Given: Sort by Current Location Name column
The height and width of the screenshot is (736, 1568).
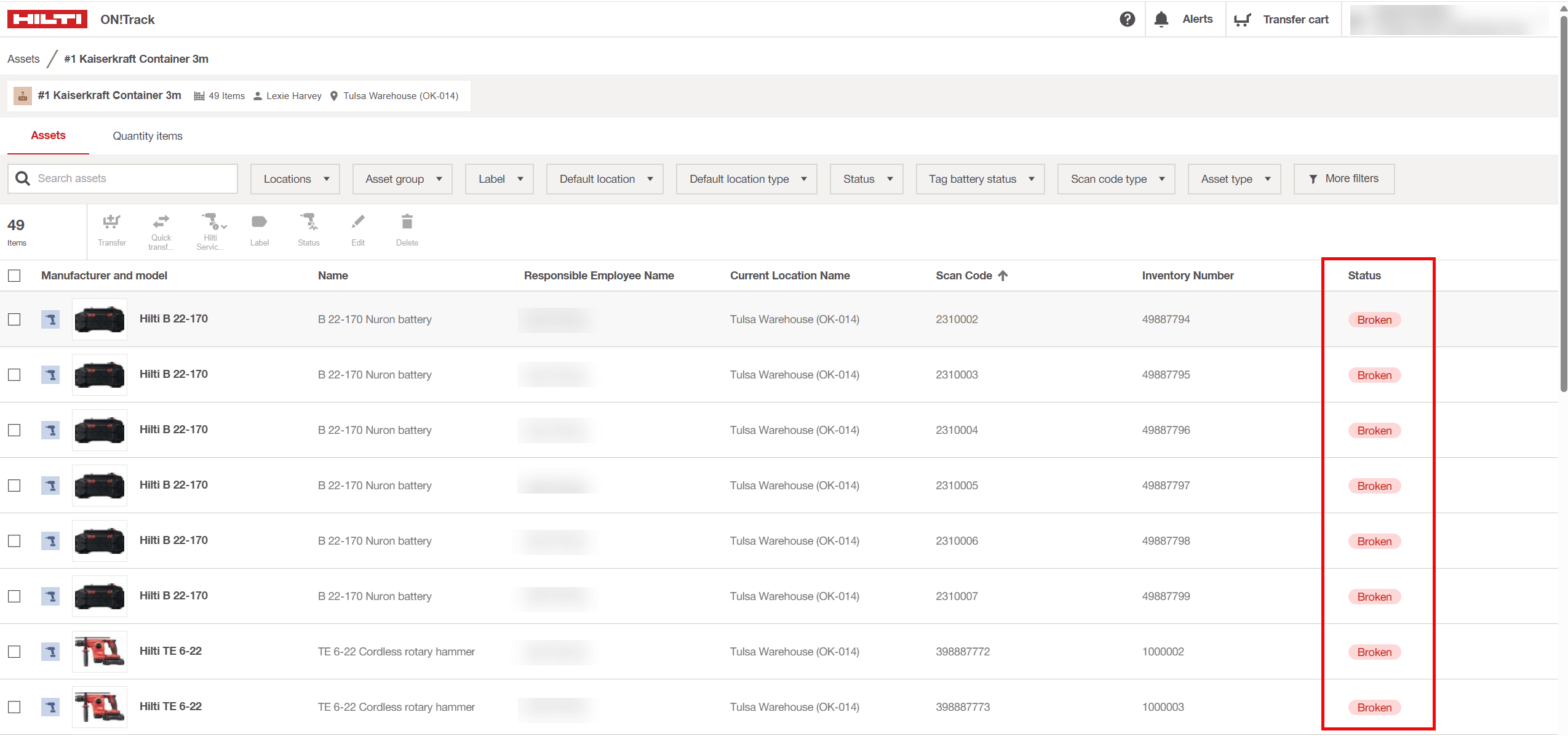Looking at the screenshot, I should point(790,276).
